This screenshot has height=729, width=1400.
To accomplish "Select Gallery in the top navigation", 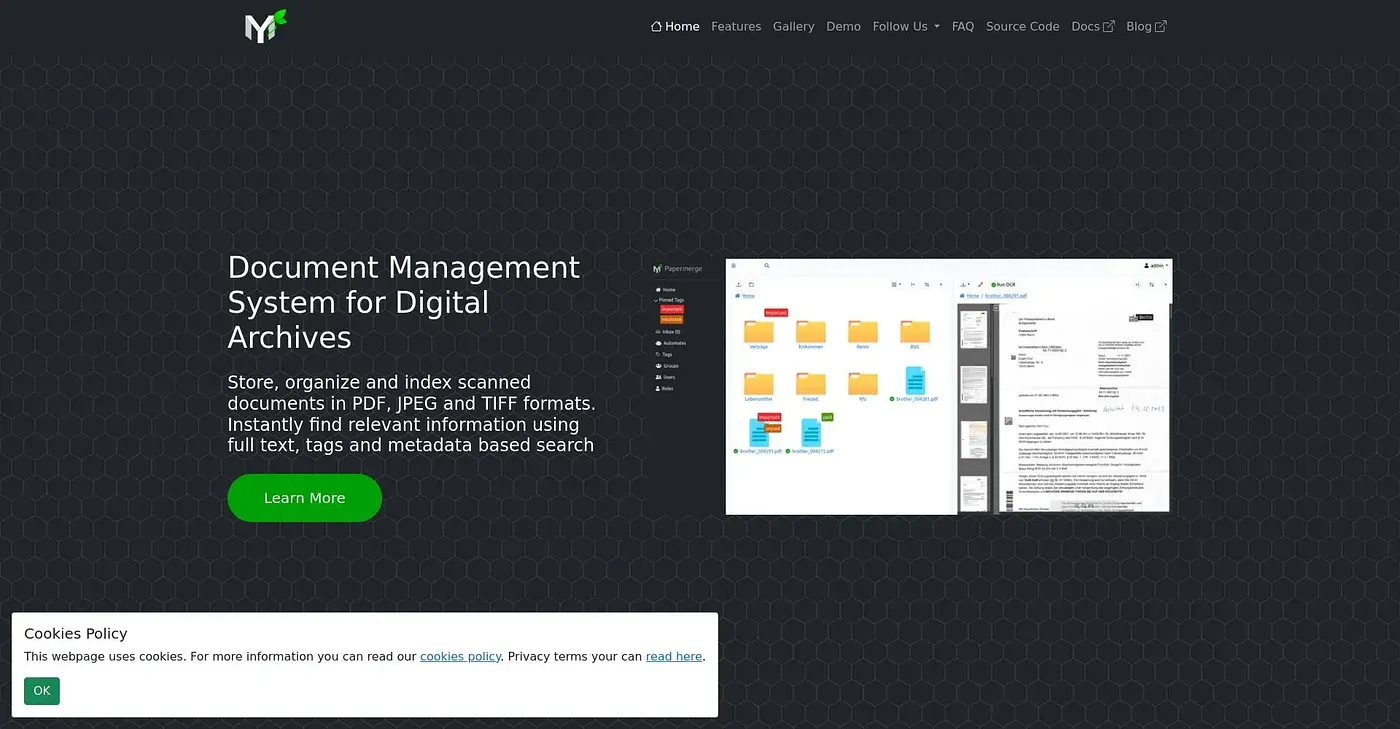I will [x=794, y=27].
